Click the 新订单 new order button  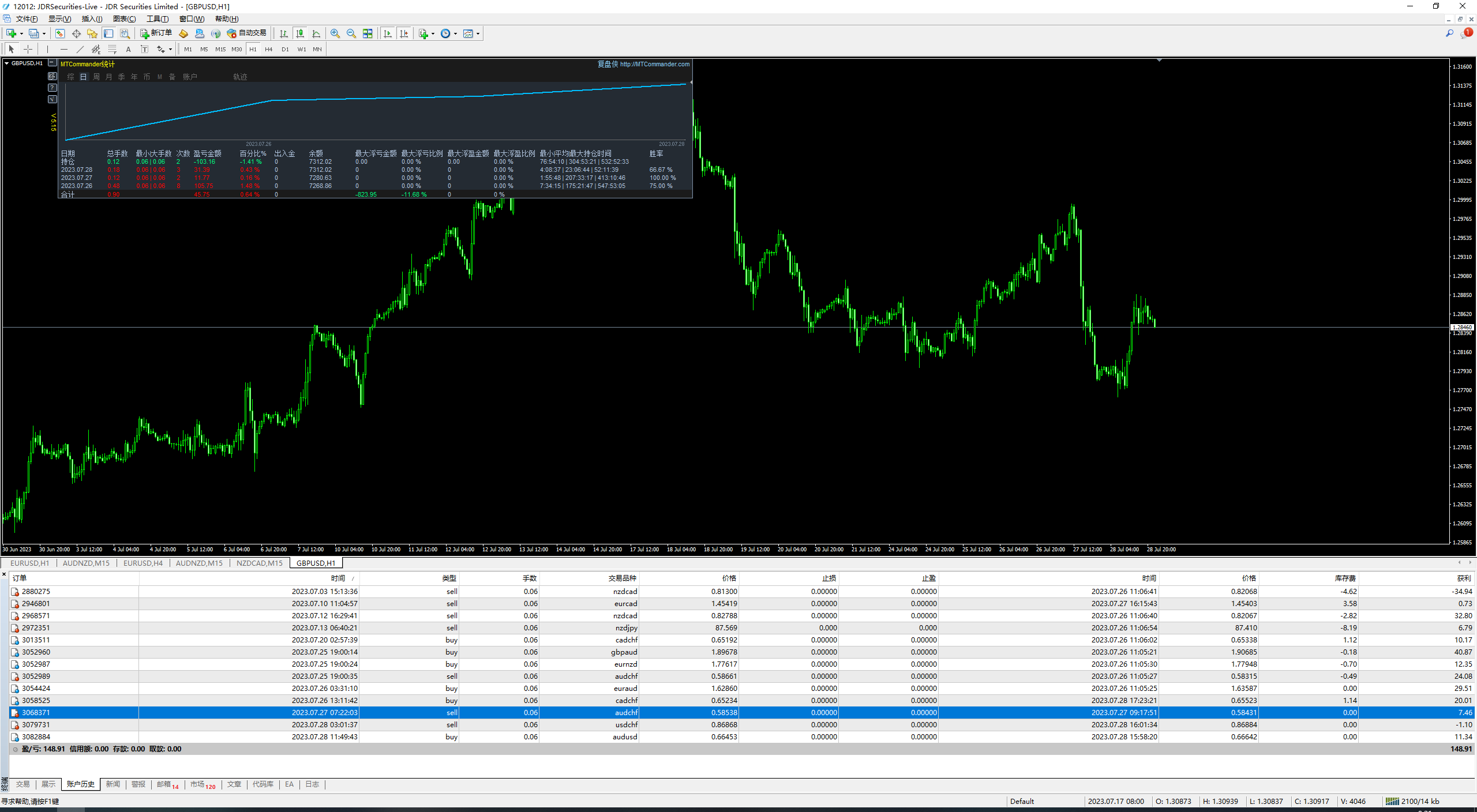(156, 33)
